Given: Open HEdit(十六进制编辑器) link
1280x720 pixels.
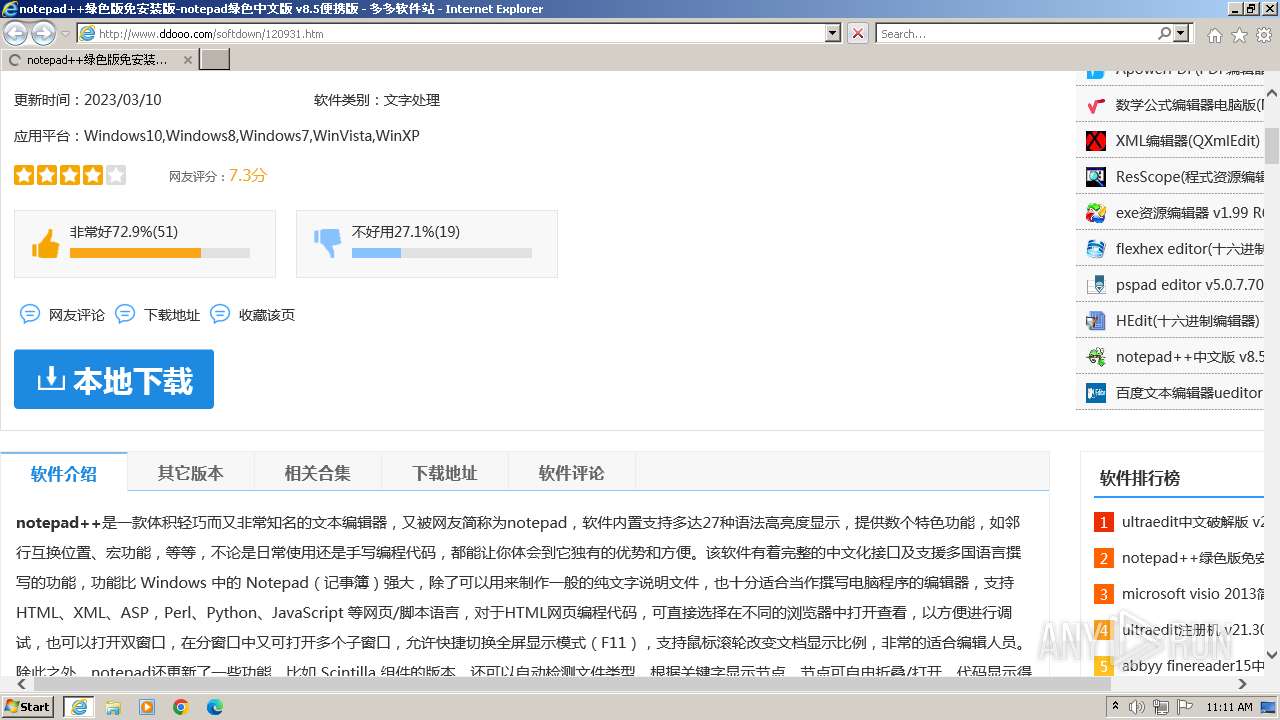Looking at the screenshot, I should (x=1187, y=321).
